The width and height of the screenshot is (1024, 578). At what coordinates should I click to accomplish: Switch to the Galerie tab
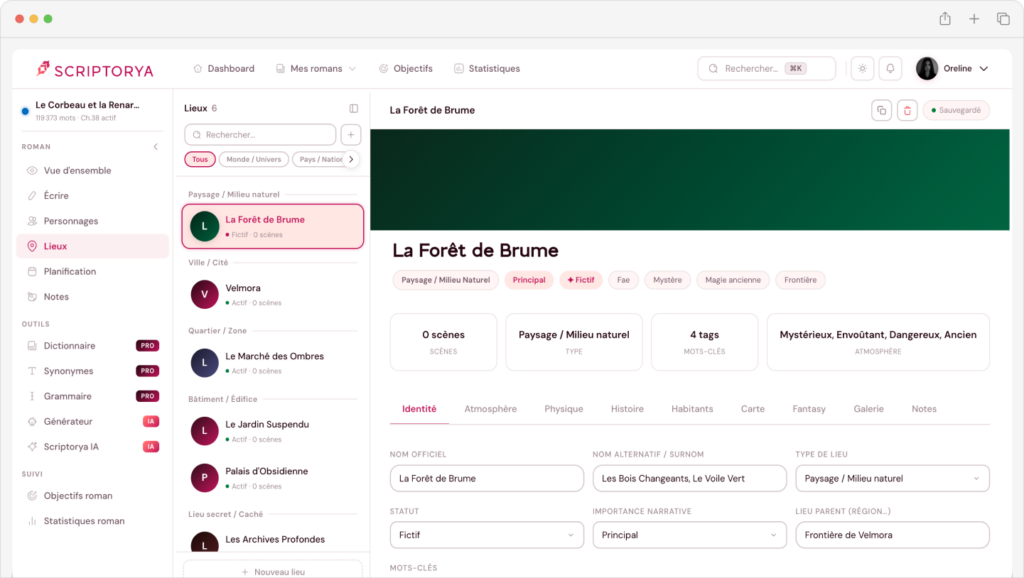pos(869,409)
